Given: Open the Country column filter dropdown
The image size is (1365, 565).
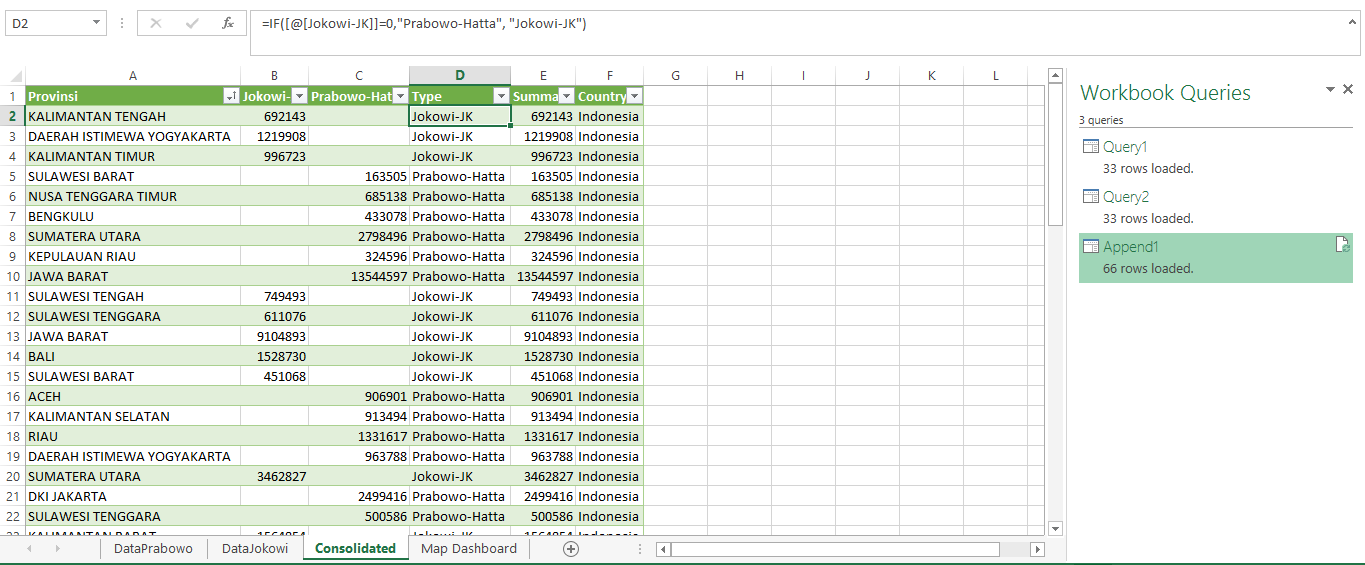Looking at the screenshot, I should pos(634,96).
